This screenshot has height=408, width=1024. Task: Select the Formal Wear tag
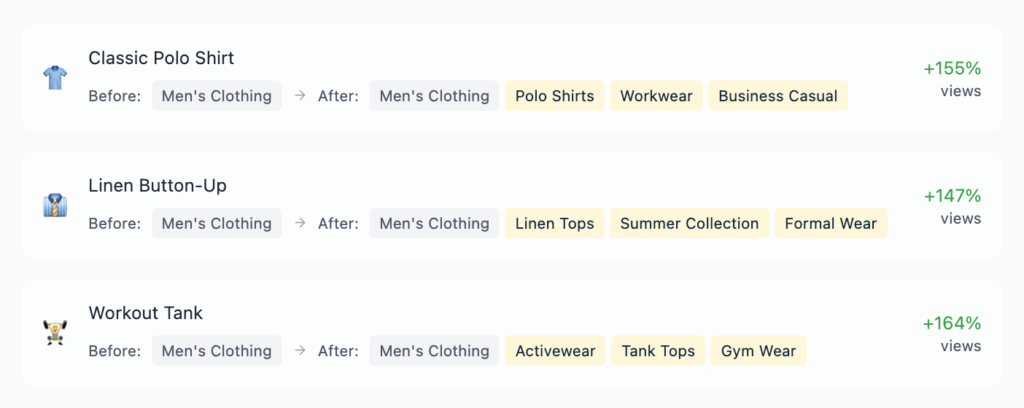click(831, 223)
